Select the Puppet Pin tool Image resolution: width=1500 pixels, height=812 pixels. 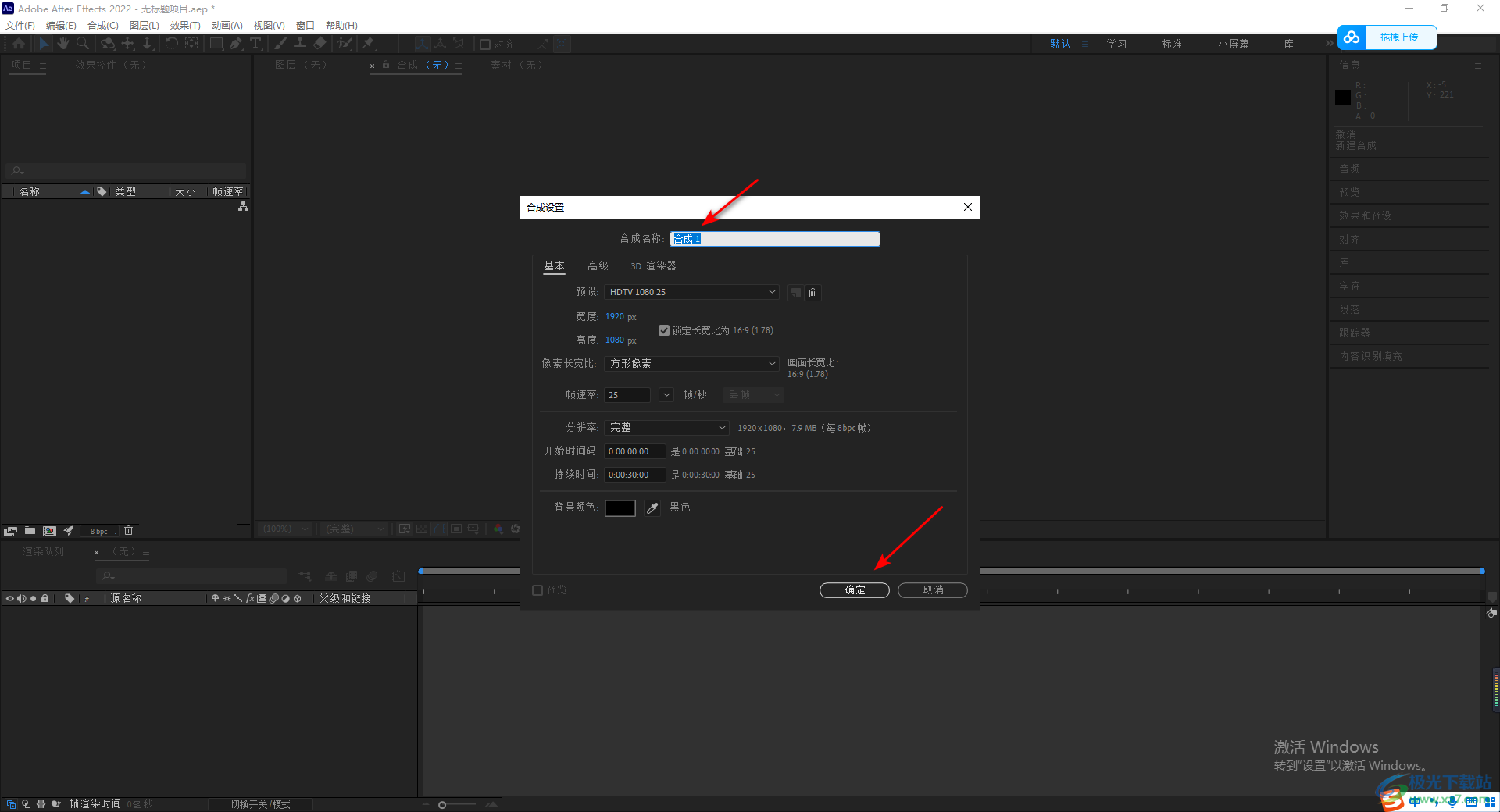[x=369, y=44]
